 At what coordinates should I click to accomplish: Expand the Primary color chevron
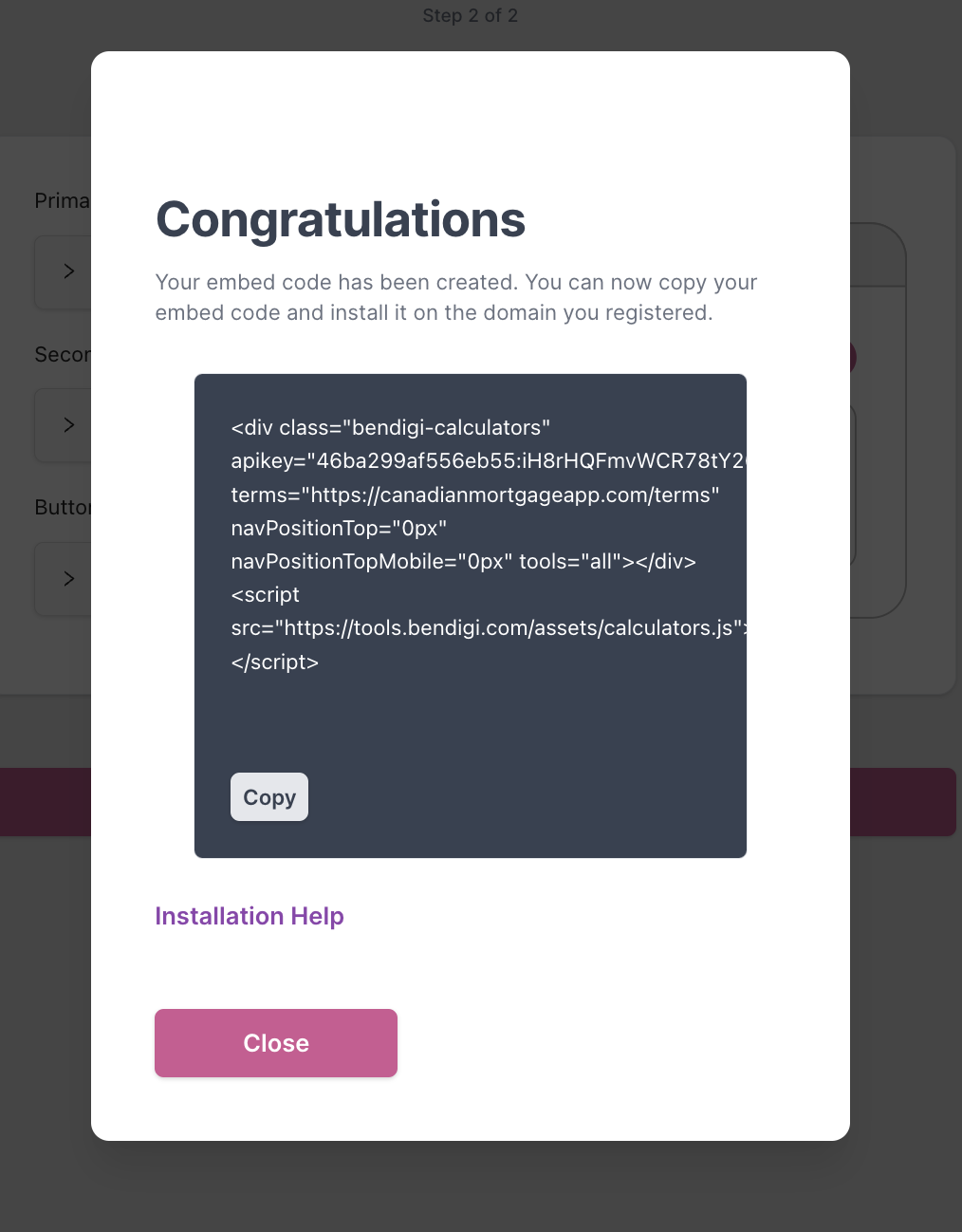point(68,271)
